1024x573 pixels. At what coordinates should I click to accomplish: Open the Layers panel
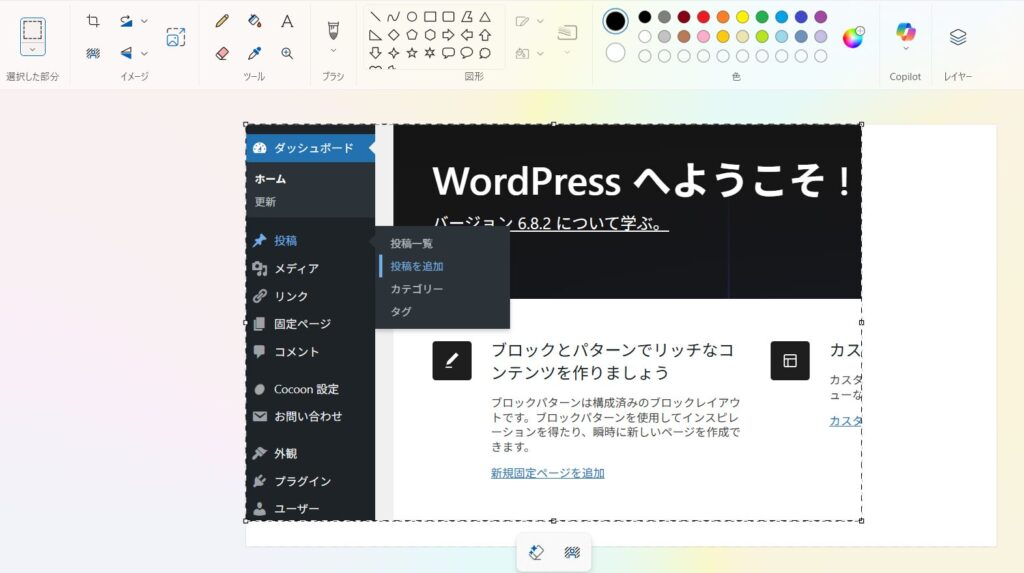click(957, 37)
